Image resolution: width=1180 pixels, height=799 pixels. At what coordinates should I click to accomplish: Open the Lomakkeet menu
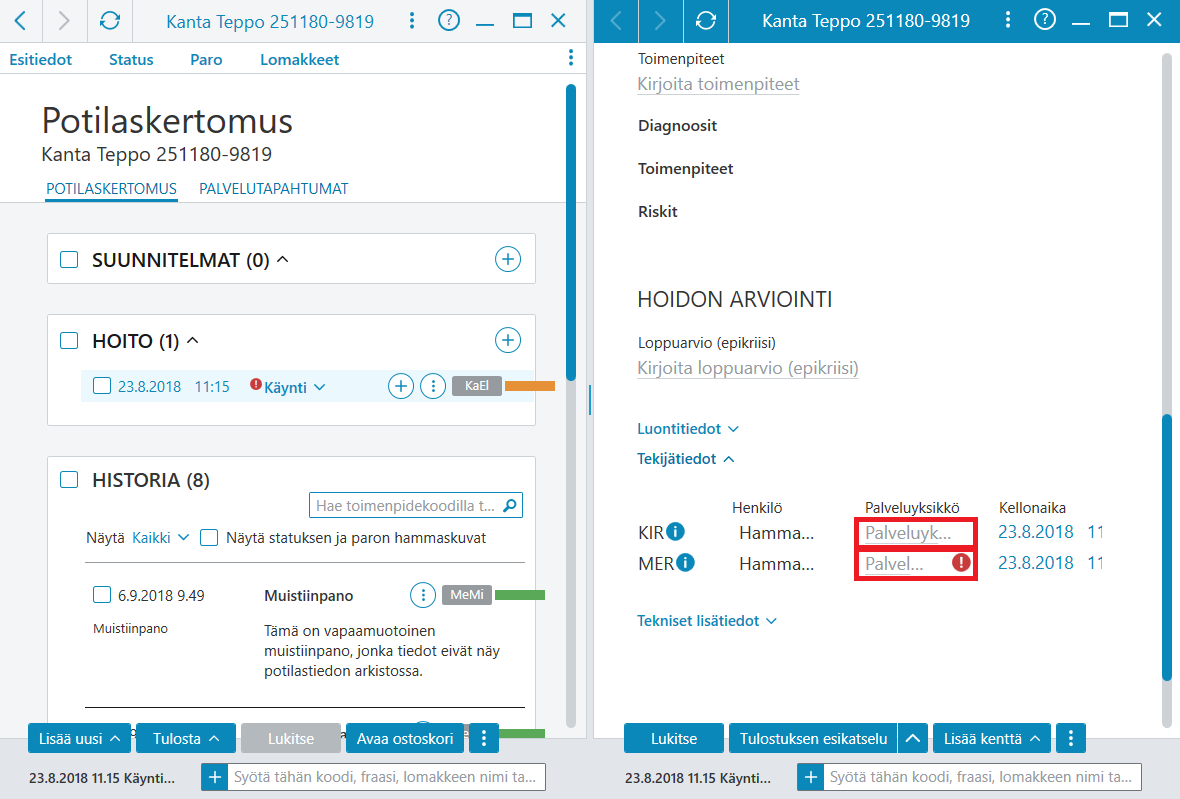click(300, 59)
